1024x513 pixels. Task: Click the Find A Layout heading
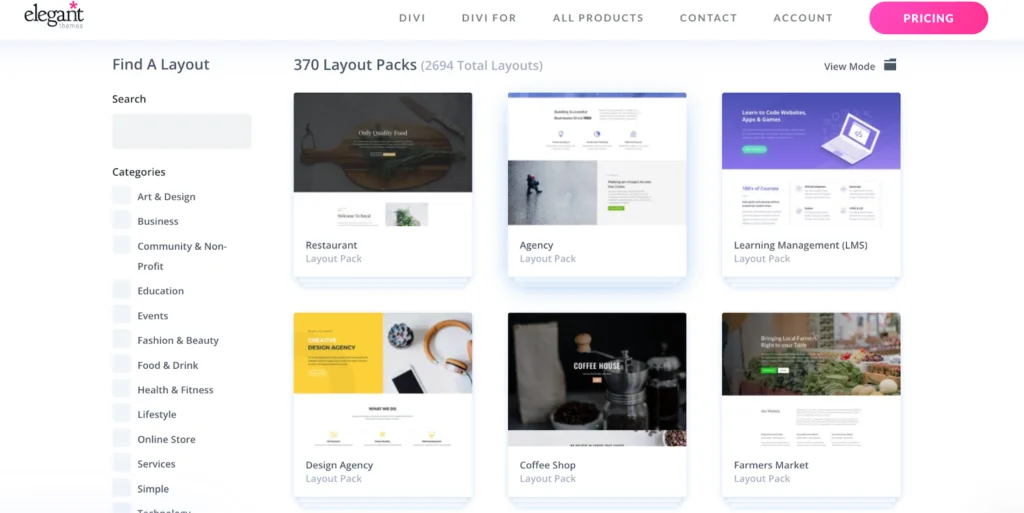click(x=161, y=65)
